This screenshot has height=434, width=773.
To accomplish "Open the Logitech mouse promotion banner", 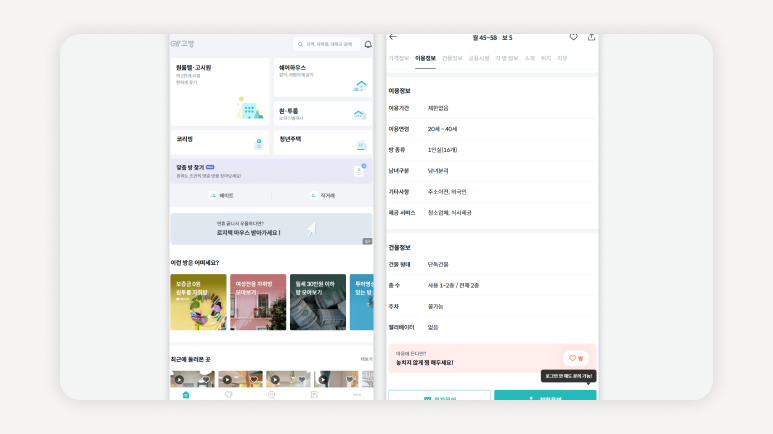I will (272, 229).
